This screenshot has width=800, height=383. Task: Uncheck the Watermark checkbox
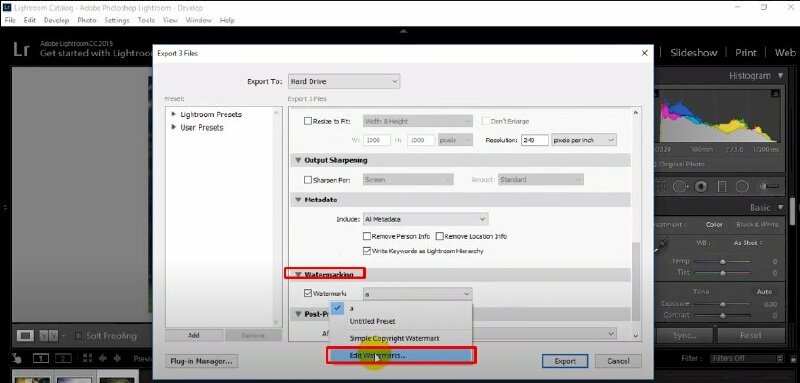tap(308, 293)
